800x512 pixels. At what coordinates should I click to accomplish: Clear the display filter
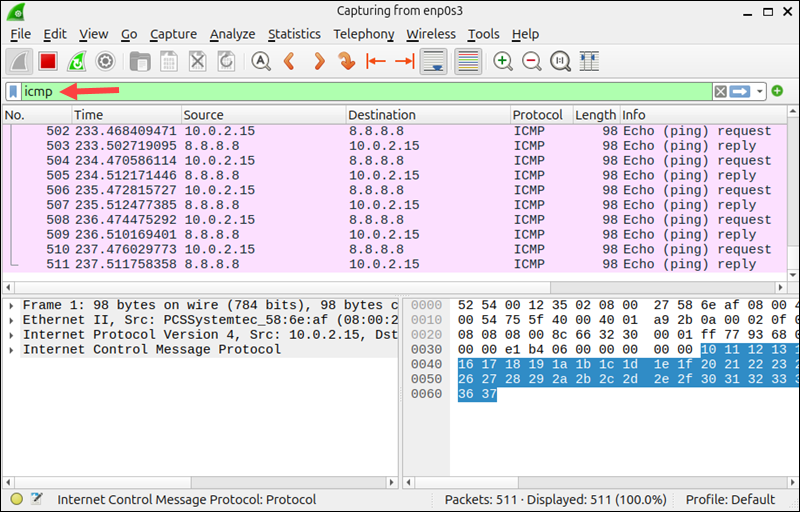coord(720,92)
